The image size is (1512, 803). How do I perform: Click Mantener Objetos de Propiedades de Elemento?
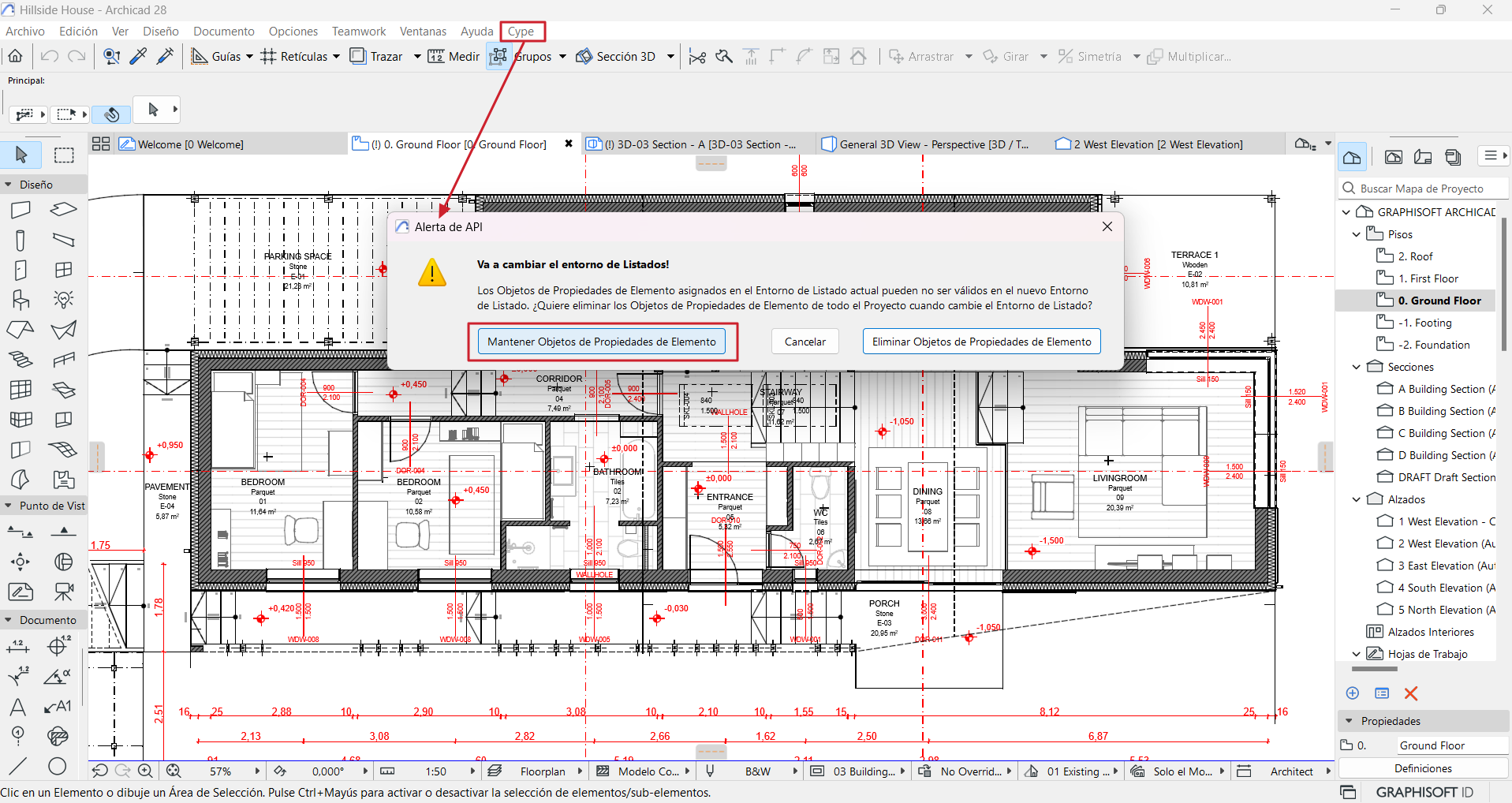602,342
